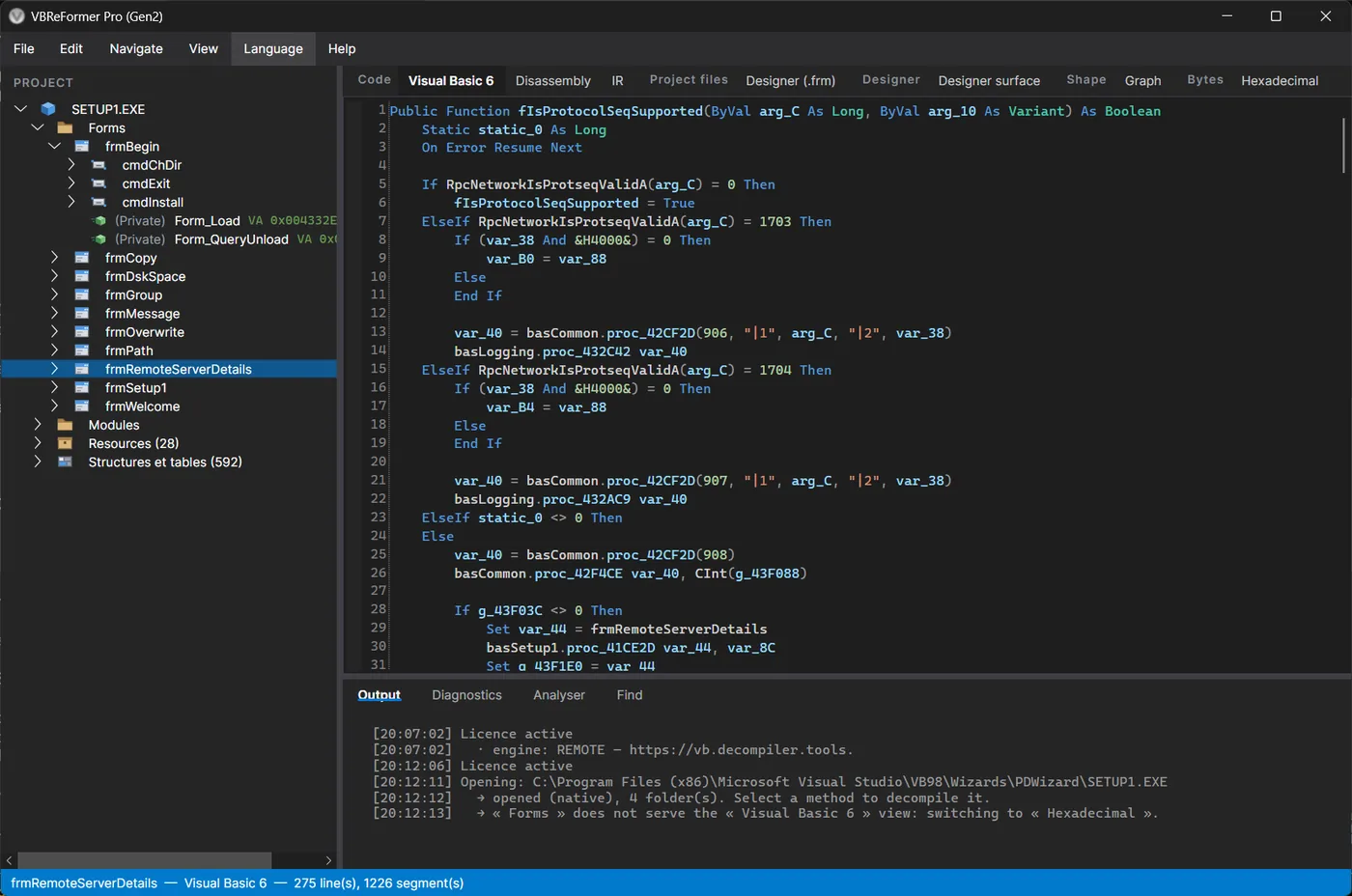Open the View menu

pyautogui.click(x=204, y=48)
